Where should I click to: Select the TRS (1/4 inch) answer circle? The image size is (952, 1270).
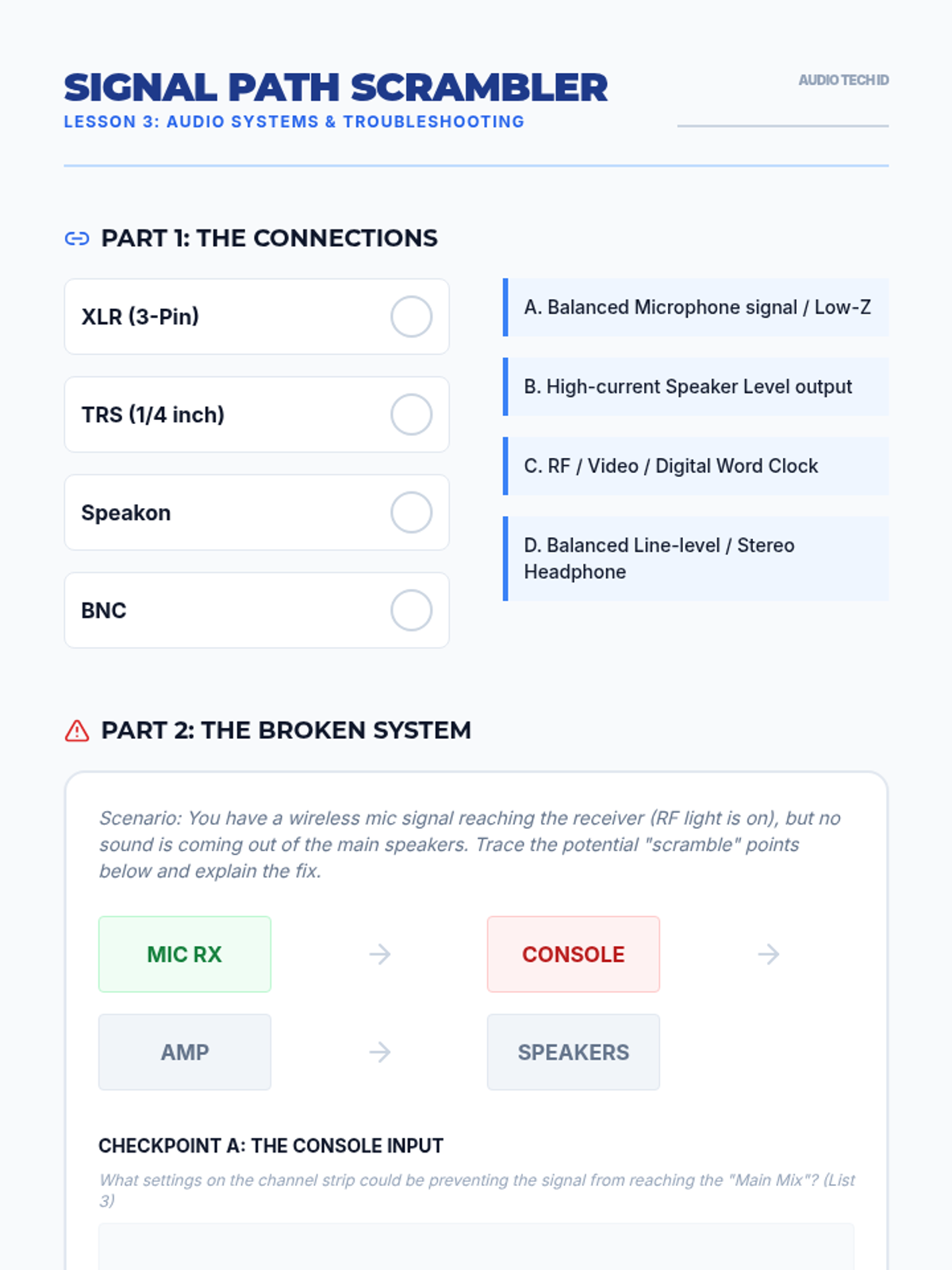411,414
